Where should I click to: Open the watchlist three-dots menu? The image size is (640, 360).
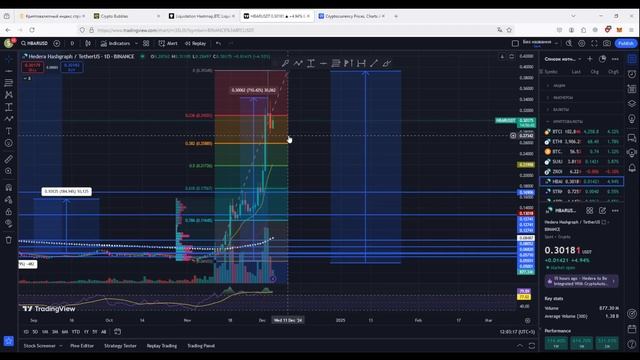click(x=615, y=59)
